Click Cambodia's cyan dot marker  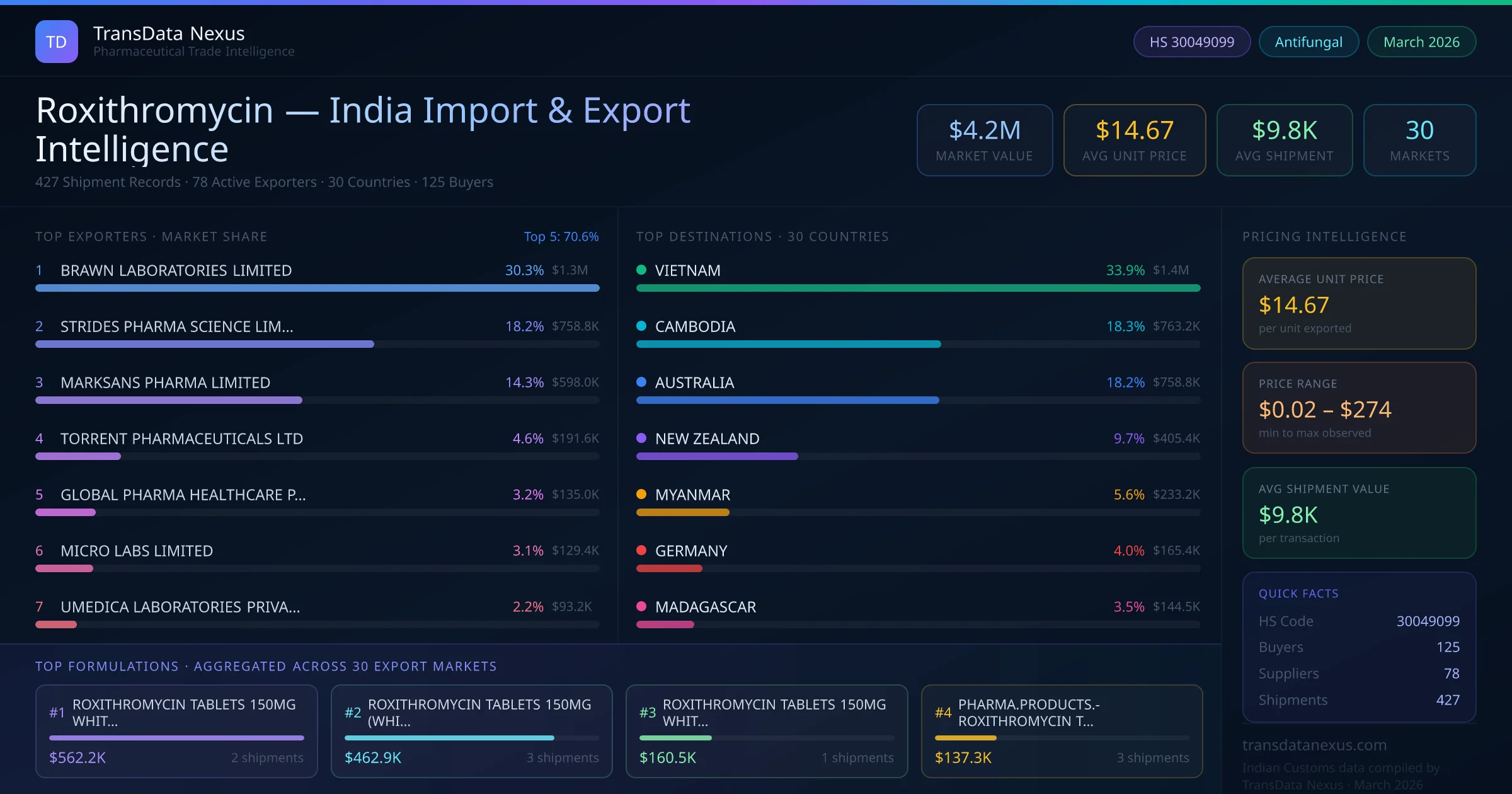(641, 326)
